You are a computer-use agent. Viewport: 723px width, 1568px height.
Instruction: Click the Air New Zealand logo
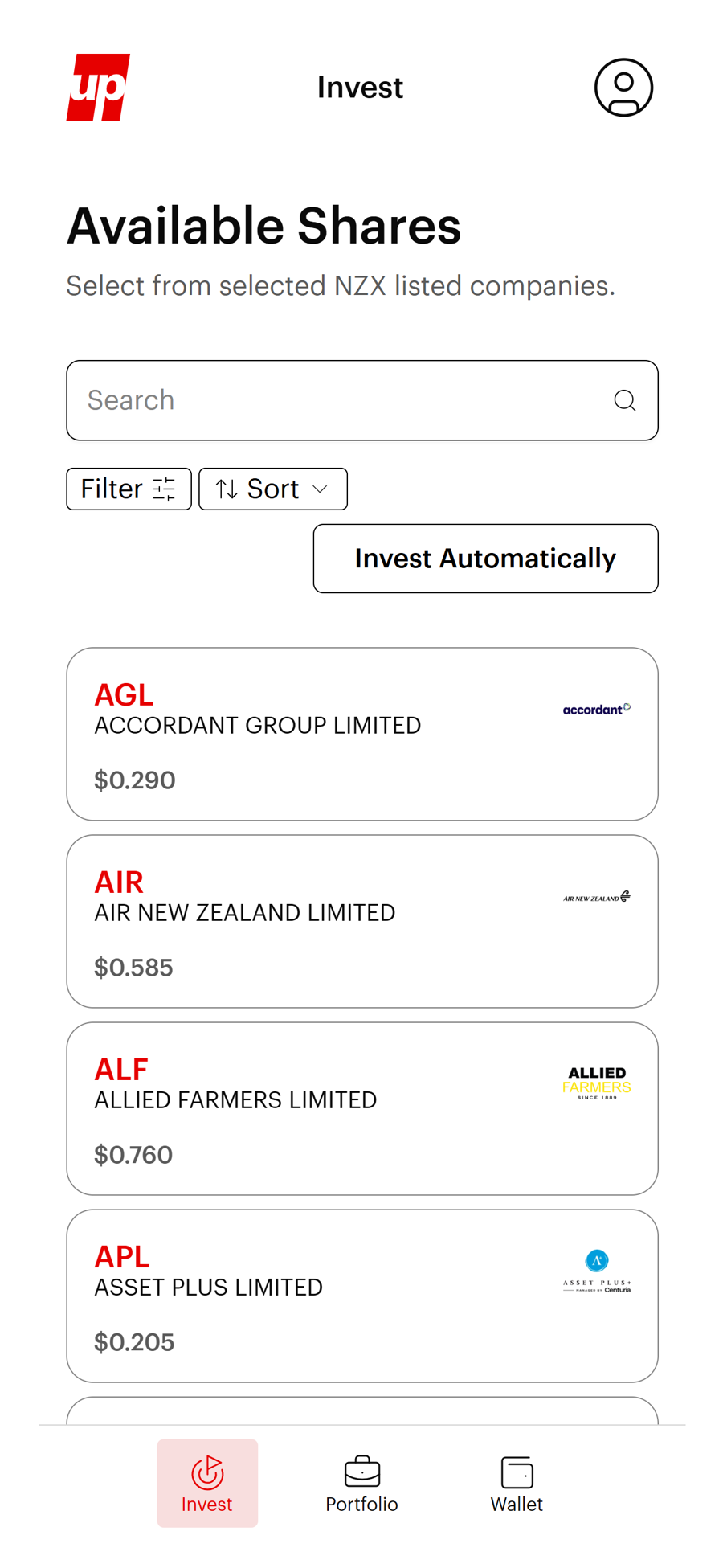point(596,895)
